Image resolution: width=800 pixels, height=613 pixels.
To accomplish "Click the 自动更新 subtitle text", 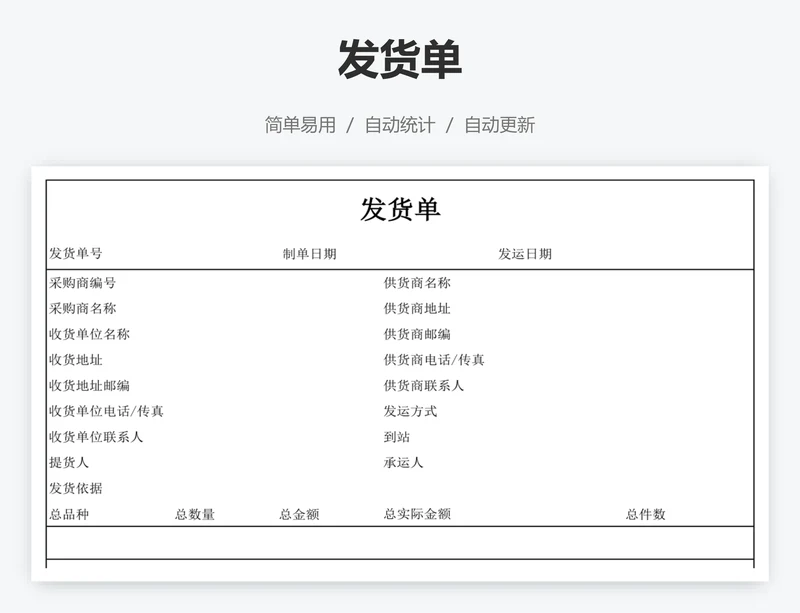I will (x=499, y=125).
